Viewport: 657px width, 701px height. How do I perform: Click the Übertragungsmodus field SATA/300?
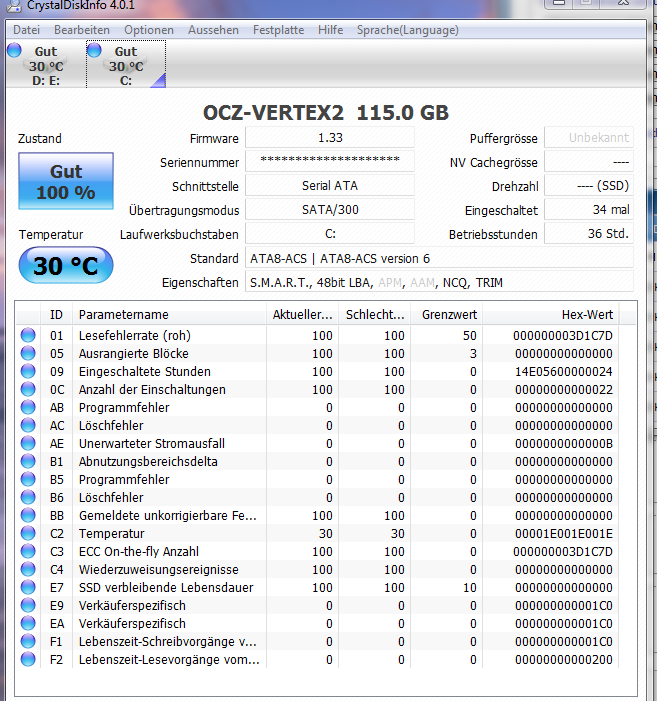pos(330,210)
